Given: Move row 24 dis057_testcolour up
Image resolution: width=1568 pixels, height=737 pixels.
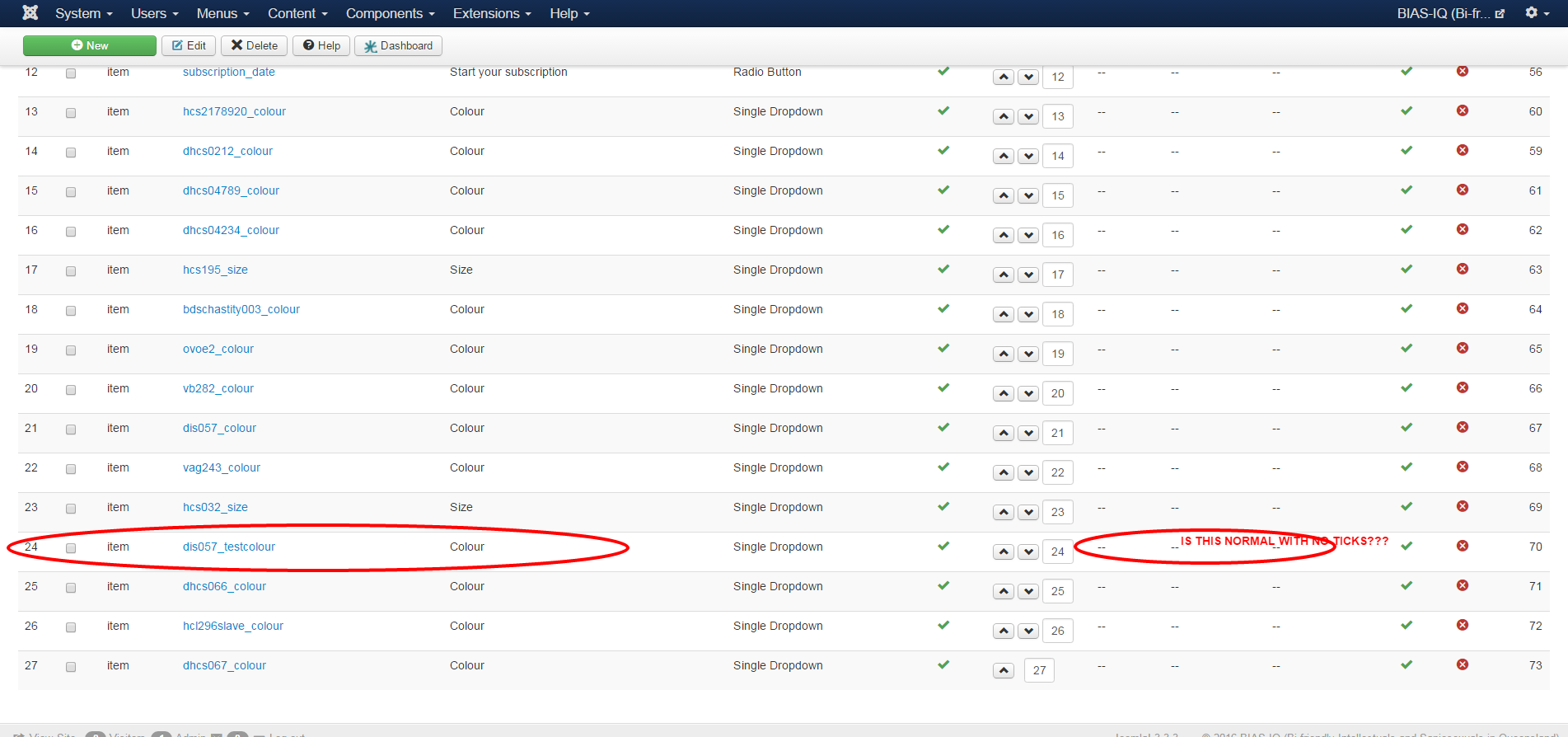Looking at the screenshot, I should click(x=1004, y=552).
